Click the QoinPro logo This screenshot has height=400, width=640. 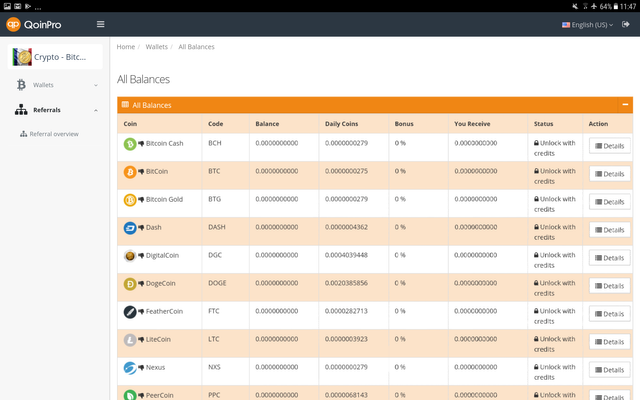(34, 24)
